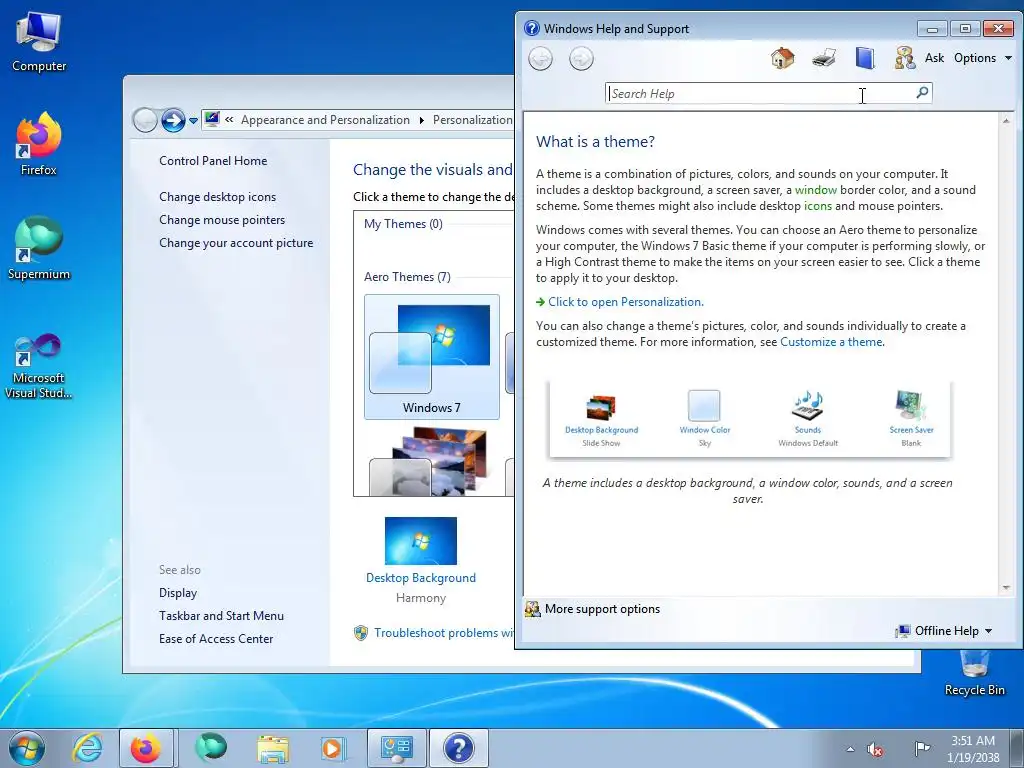The height and width of the screenshot is (768, 1024).
Task: Click the green icons glossary link
Action: [818, 206]
